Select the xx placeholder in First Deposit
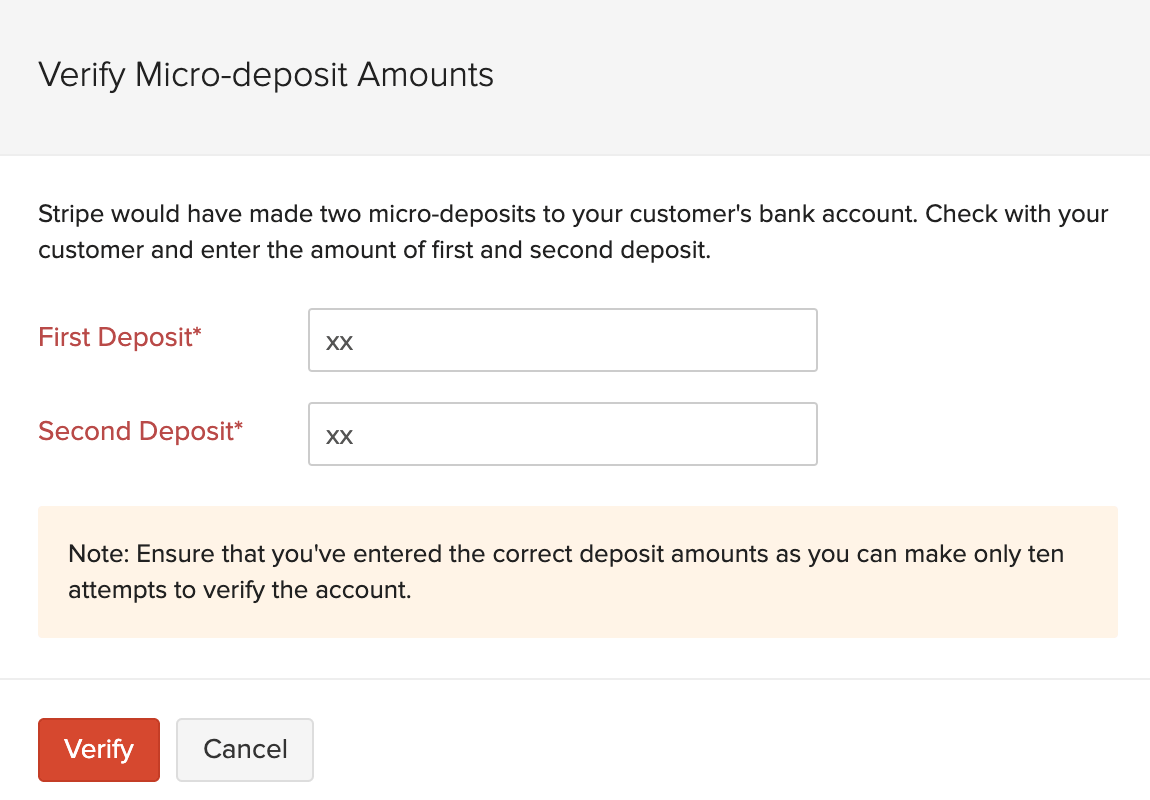The width and height of the screenshot is (1150, 800). tap(340, 341)
